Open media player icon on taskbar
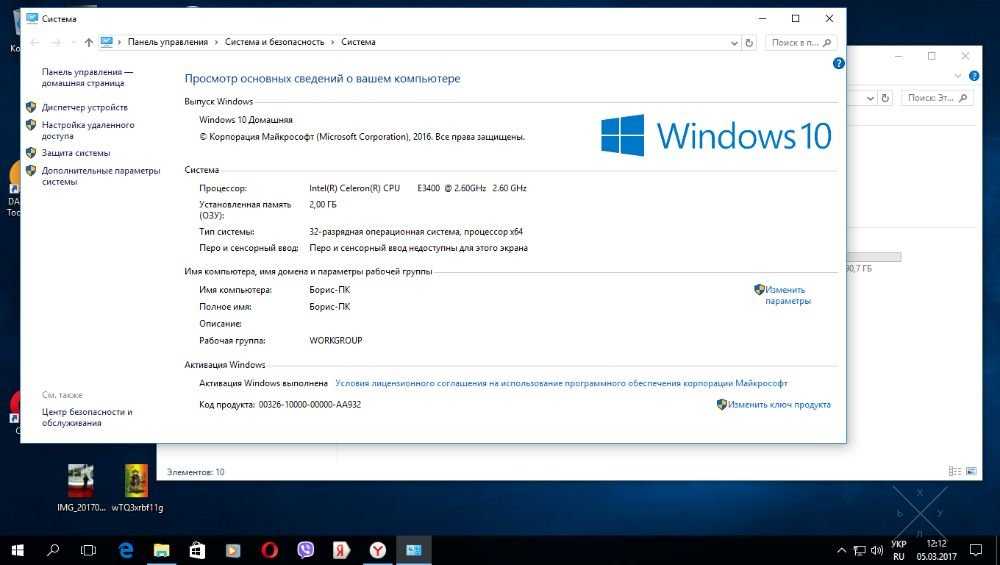 coord(233,550)
